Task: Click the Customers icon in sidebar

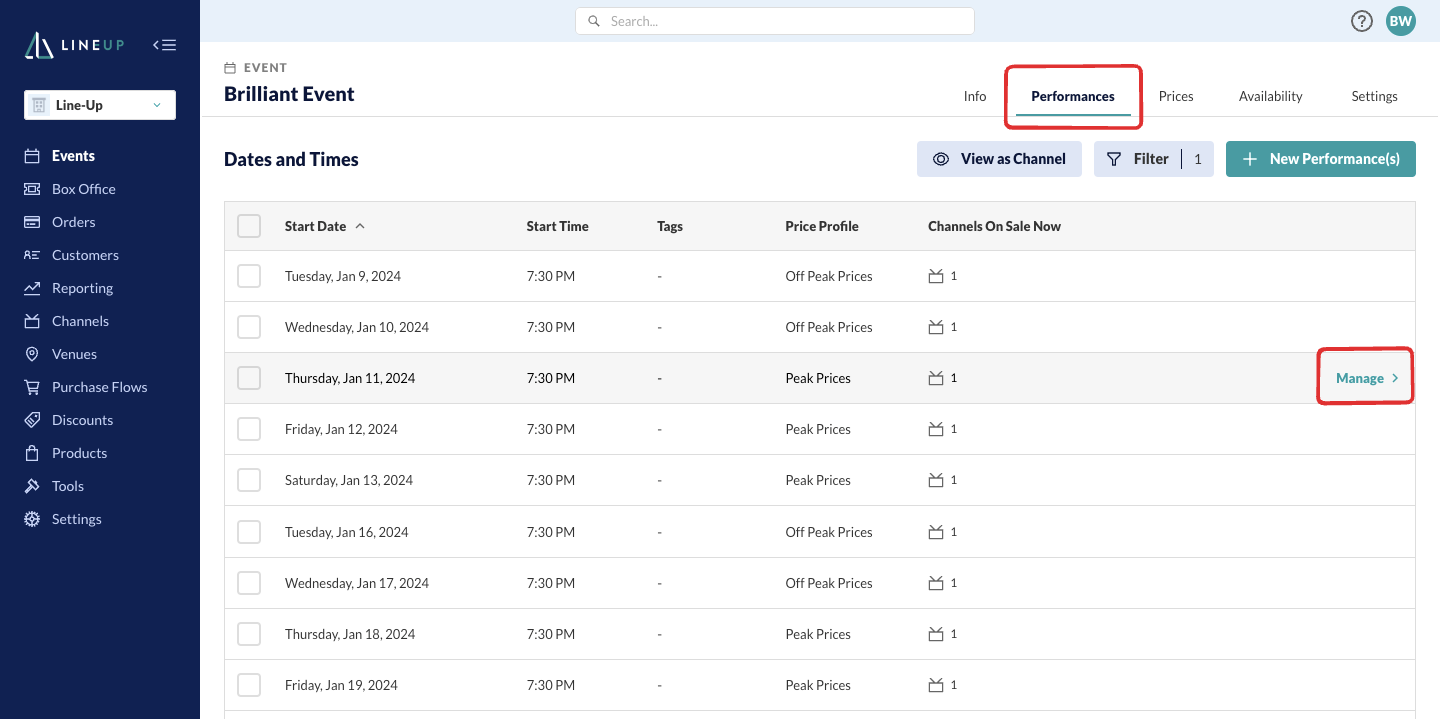Action: (32, 255)
